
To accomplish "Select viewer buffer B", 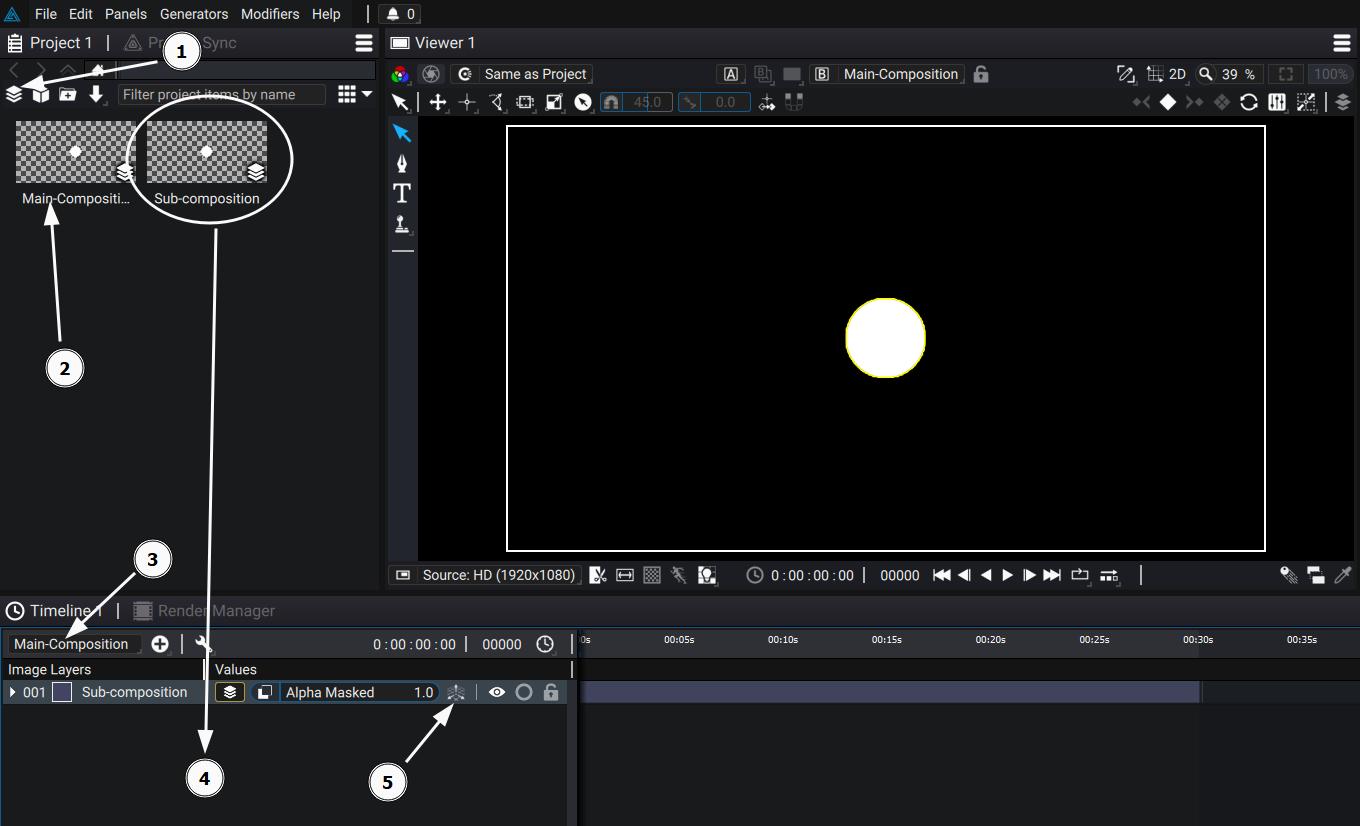I will tap(822, 74).
